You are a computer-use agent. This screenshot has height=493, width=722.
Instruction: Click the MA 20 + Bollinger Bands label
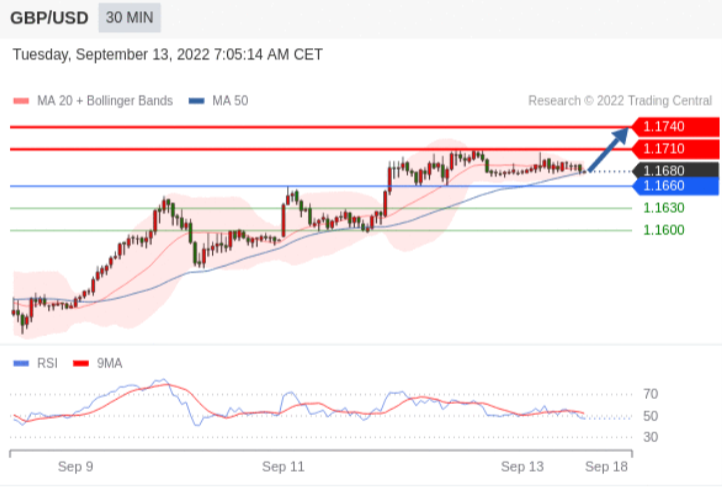pyautogui.click(x=105, y=101)
